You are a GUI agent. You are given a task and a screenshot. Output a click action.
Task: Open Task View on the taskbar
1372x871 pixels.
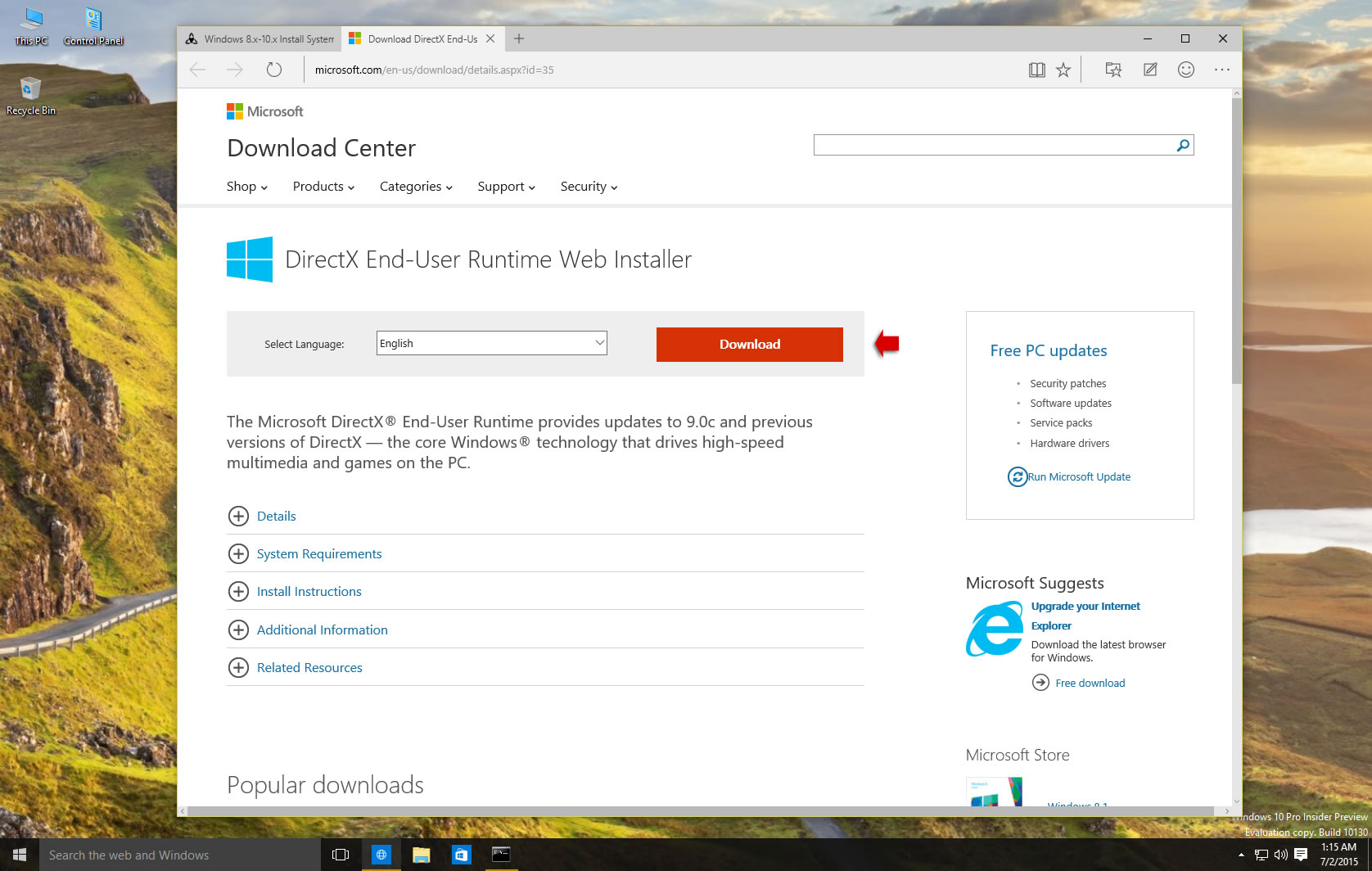(x=341, y=855)
